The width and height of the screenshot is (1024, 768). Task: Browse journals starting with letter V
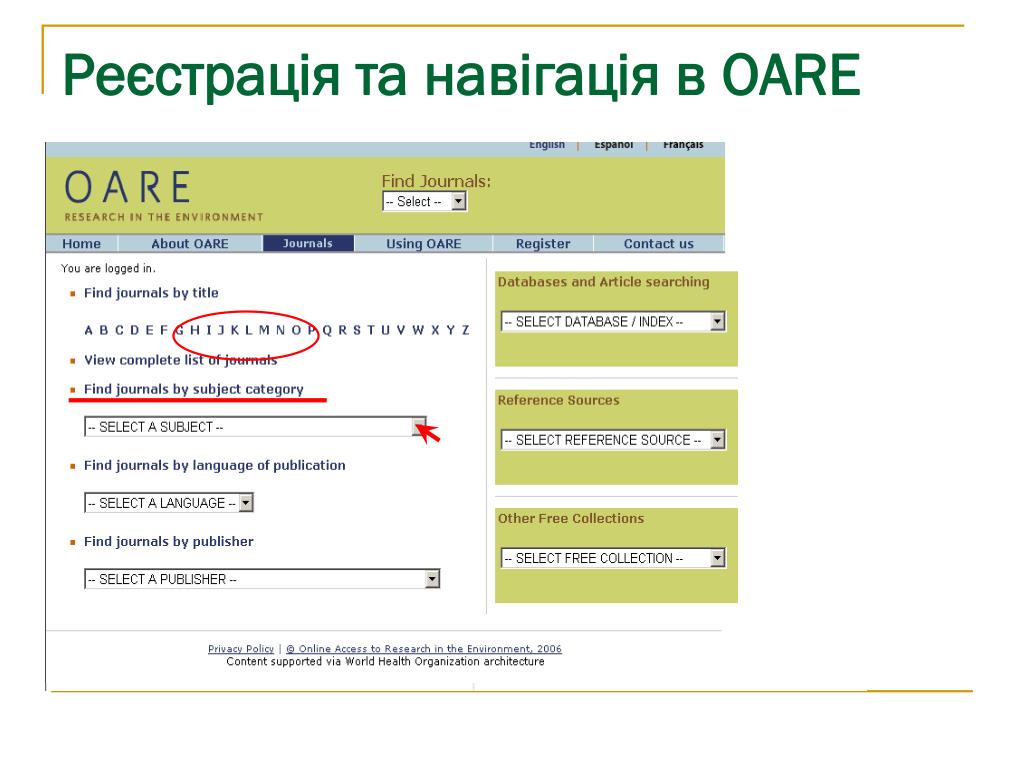pyautogui.click(x=400, y=330)
